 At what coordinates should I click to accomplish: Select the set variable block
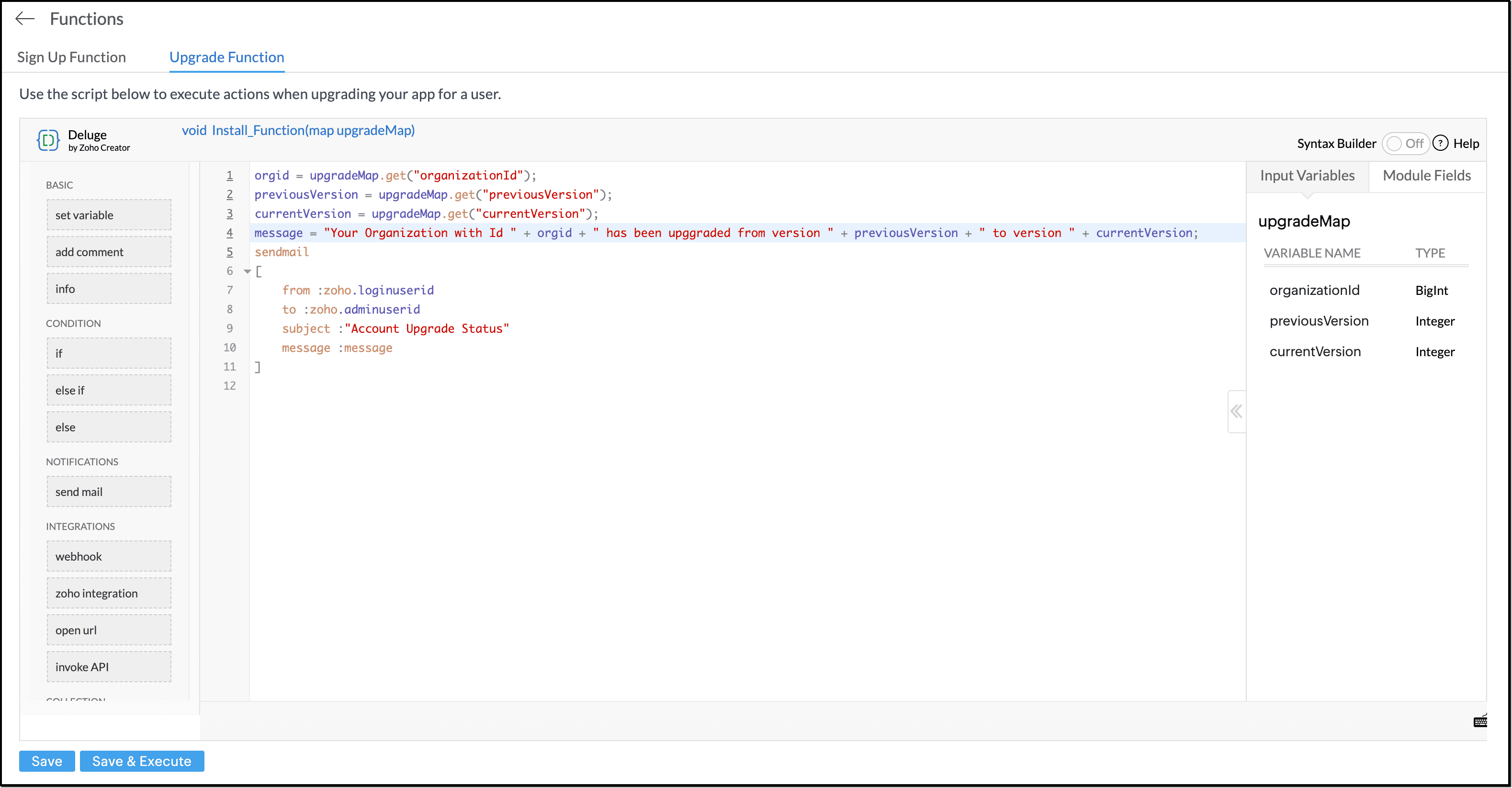click(109, 215)
